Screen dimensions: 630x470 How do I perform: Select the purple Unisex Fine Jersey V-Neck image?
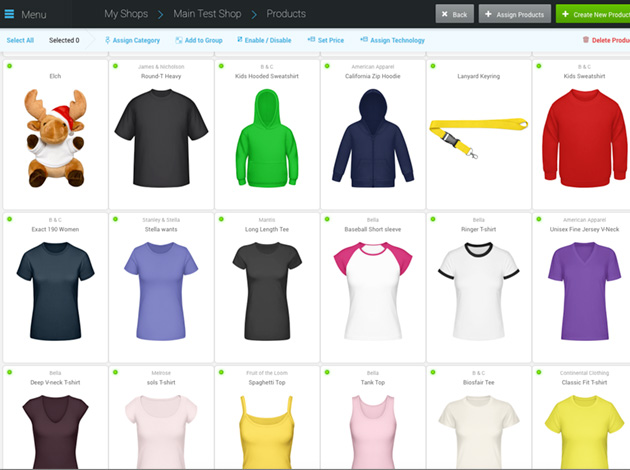point(585,291)
